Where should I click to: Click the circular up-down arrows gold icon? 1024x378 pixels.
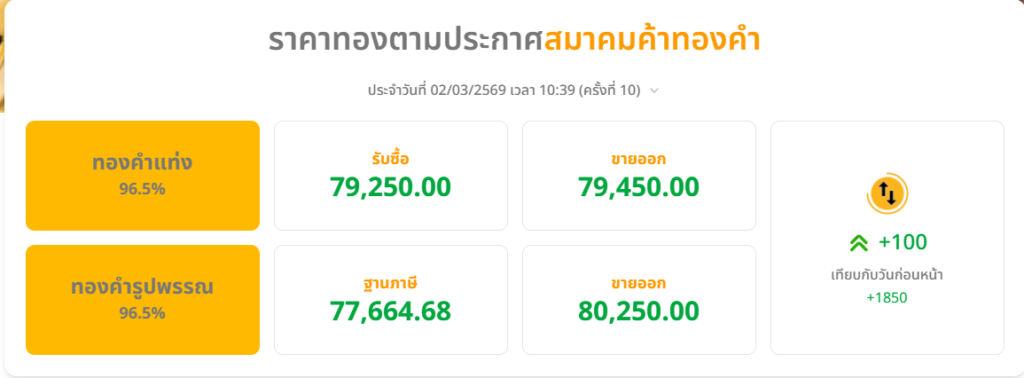pyautogui.click(x=887, y=193)
